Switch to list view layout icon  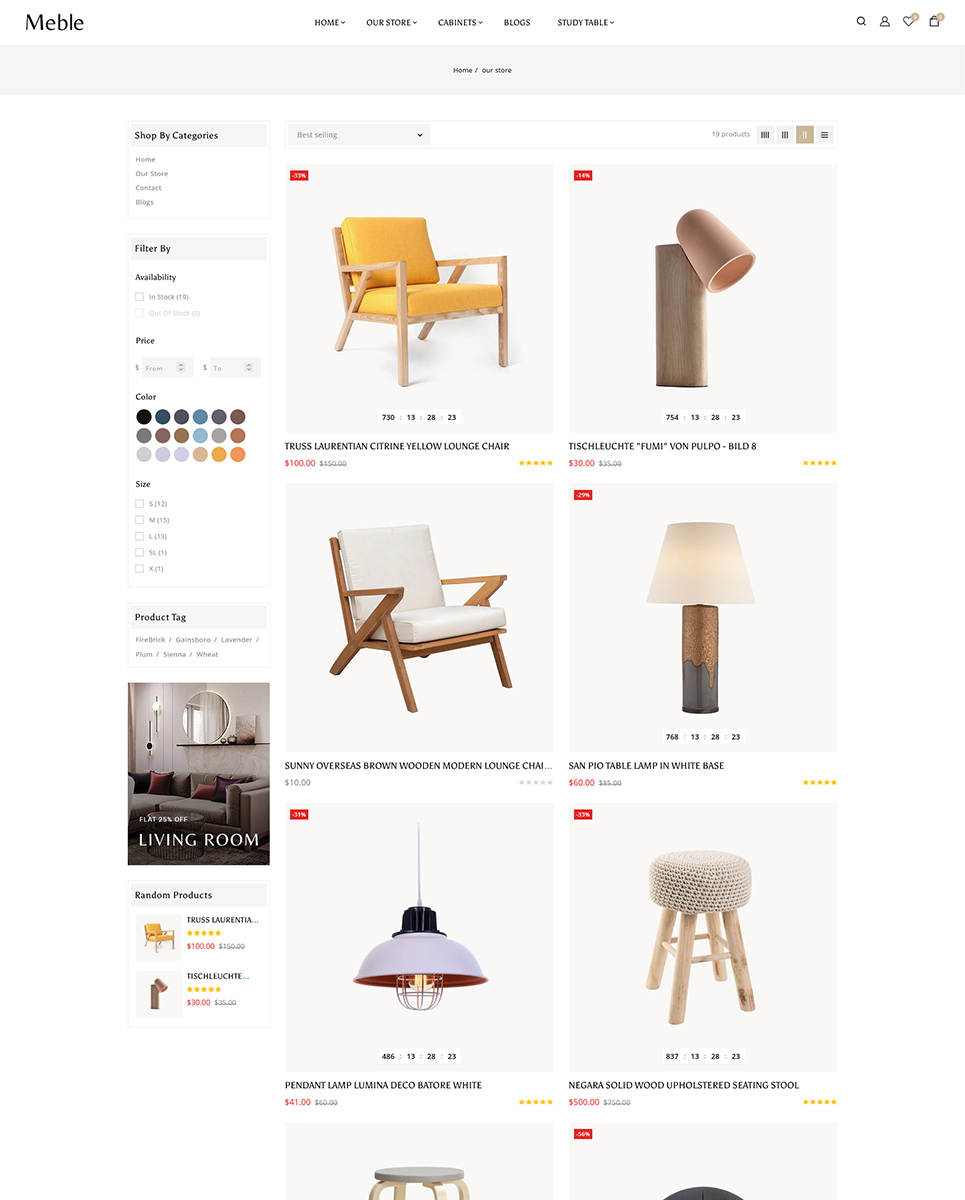pyautogui.click(x=824, y=134)
